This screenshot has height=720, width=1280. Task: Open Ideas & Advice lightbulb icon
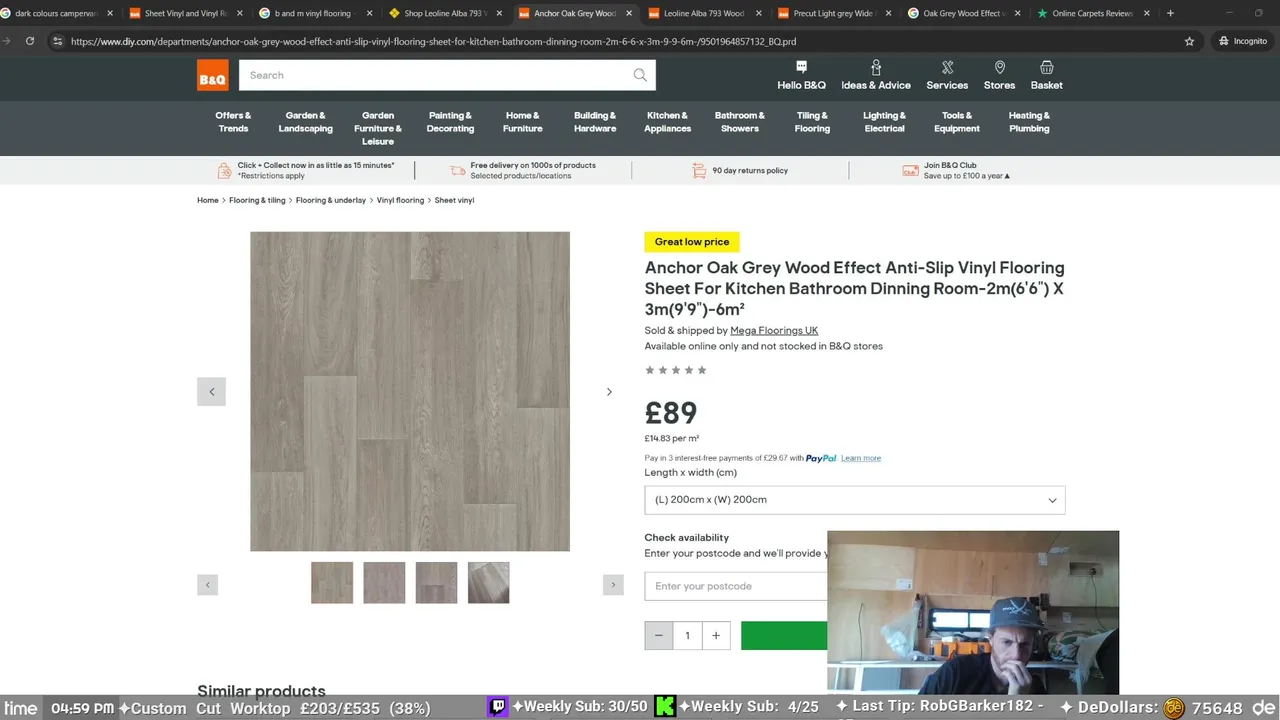point(876,67)
